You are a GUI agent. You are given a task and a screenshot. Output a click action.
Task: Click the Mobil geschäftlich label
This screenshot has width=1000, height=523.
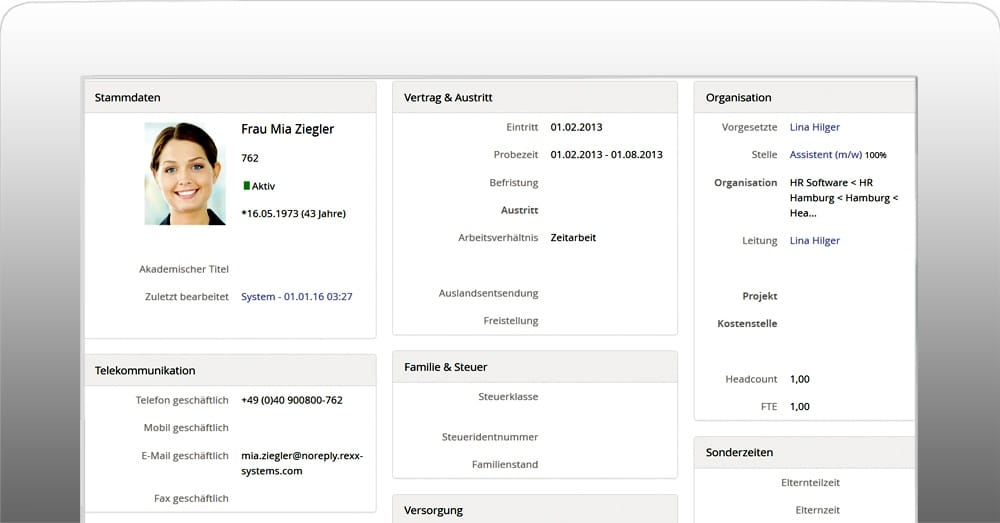pos(186,427)
